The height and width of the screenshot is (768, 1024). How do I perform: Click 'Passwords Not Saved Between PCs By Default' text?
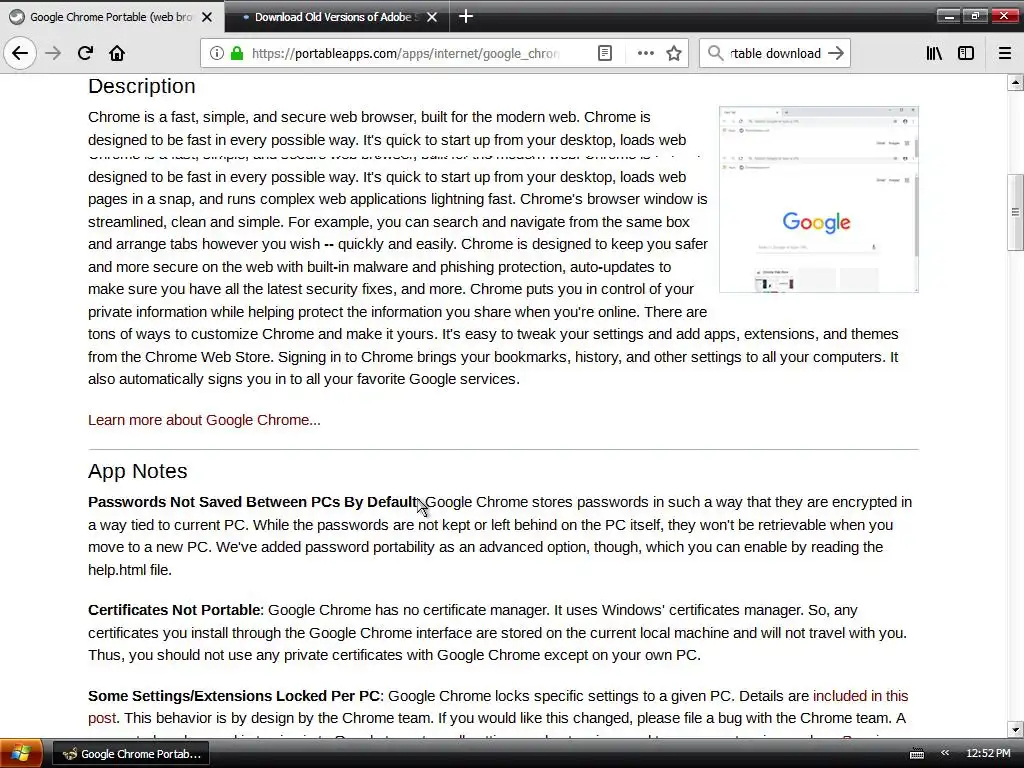click(x=252, y=502)
